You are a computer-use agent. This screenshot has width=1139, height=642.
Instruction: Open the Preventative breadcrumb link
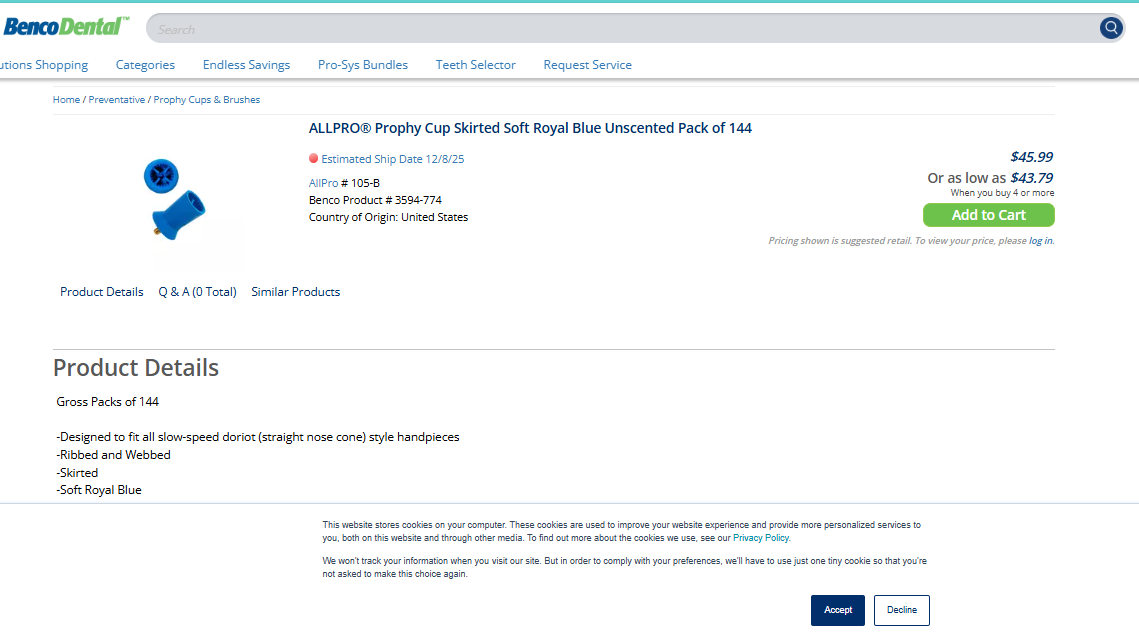tap(116, 100)
